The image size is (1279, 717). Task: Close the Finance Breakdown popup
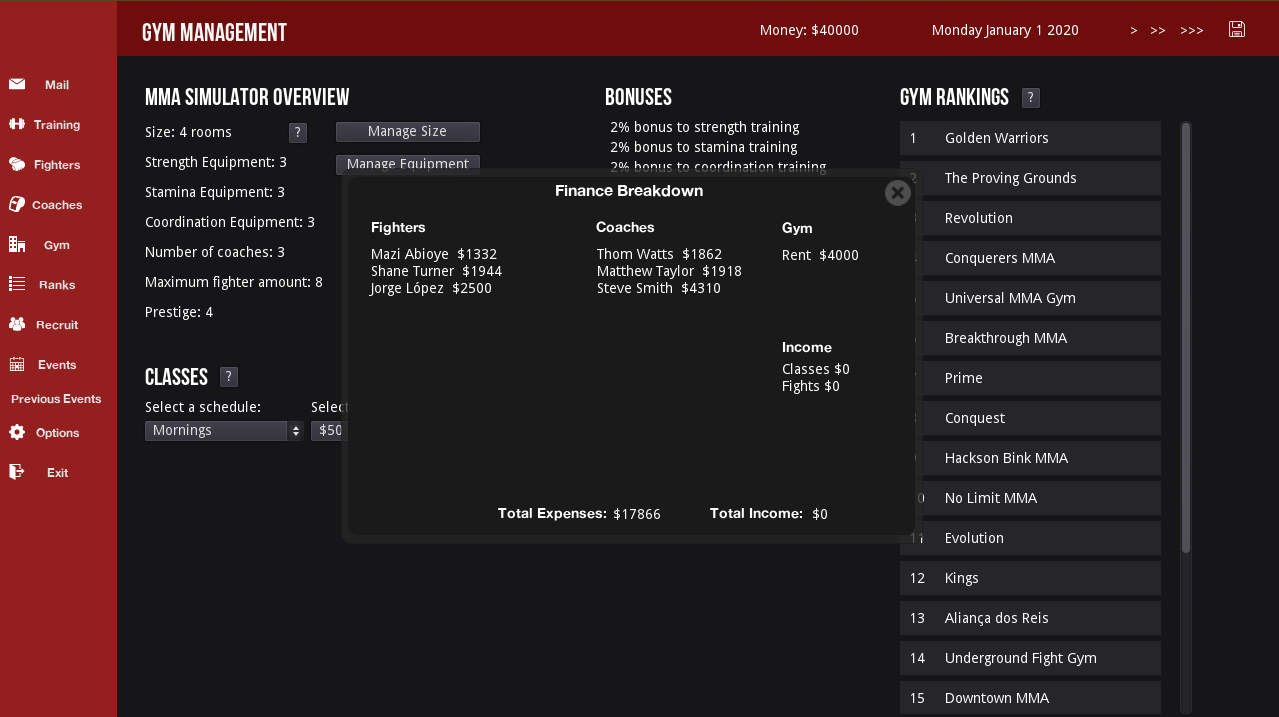tap(897, 192)
